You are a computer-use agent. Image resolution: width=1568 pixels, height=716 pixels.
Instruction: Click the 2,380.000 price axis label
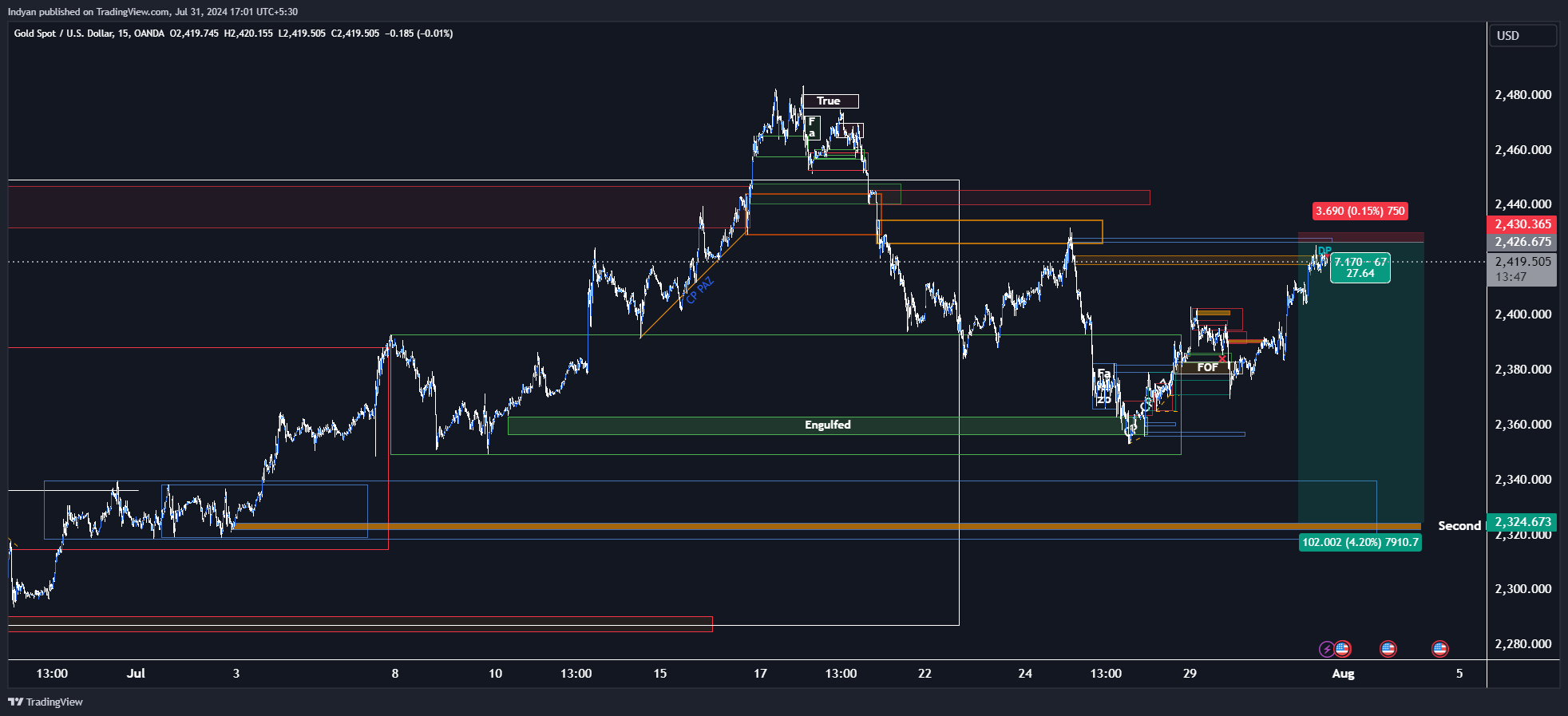tap(1523, 370)
